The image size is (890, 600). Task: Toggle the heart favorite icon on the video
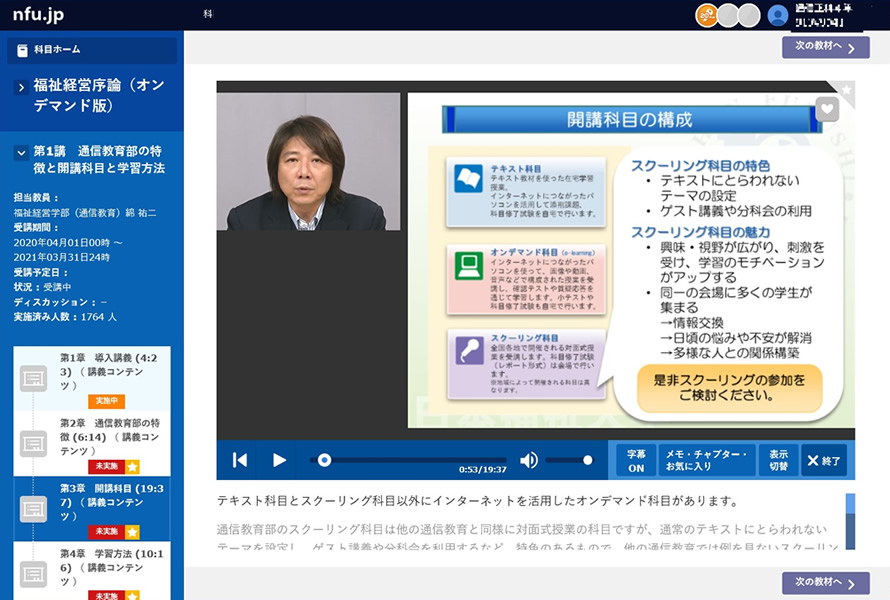[827, 109]
